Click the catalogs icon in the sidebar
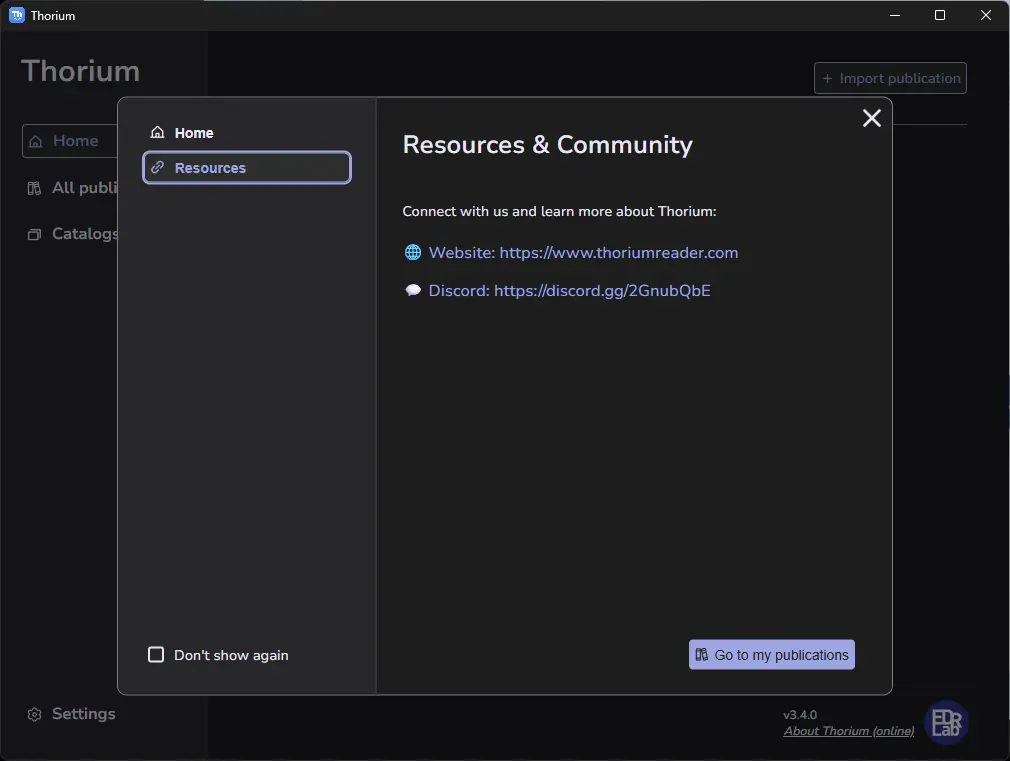The image size is (1010, 761). coord(34,235)
